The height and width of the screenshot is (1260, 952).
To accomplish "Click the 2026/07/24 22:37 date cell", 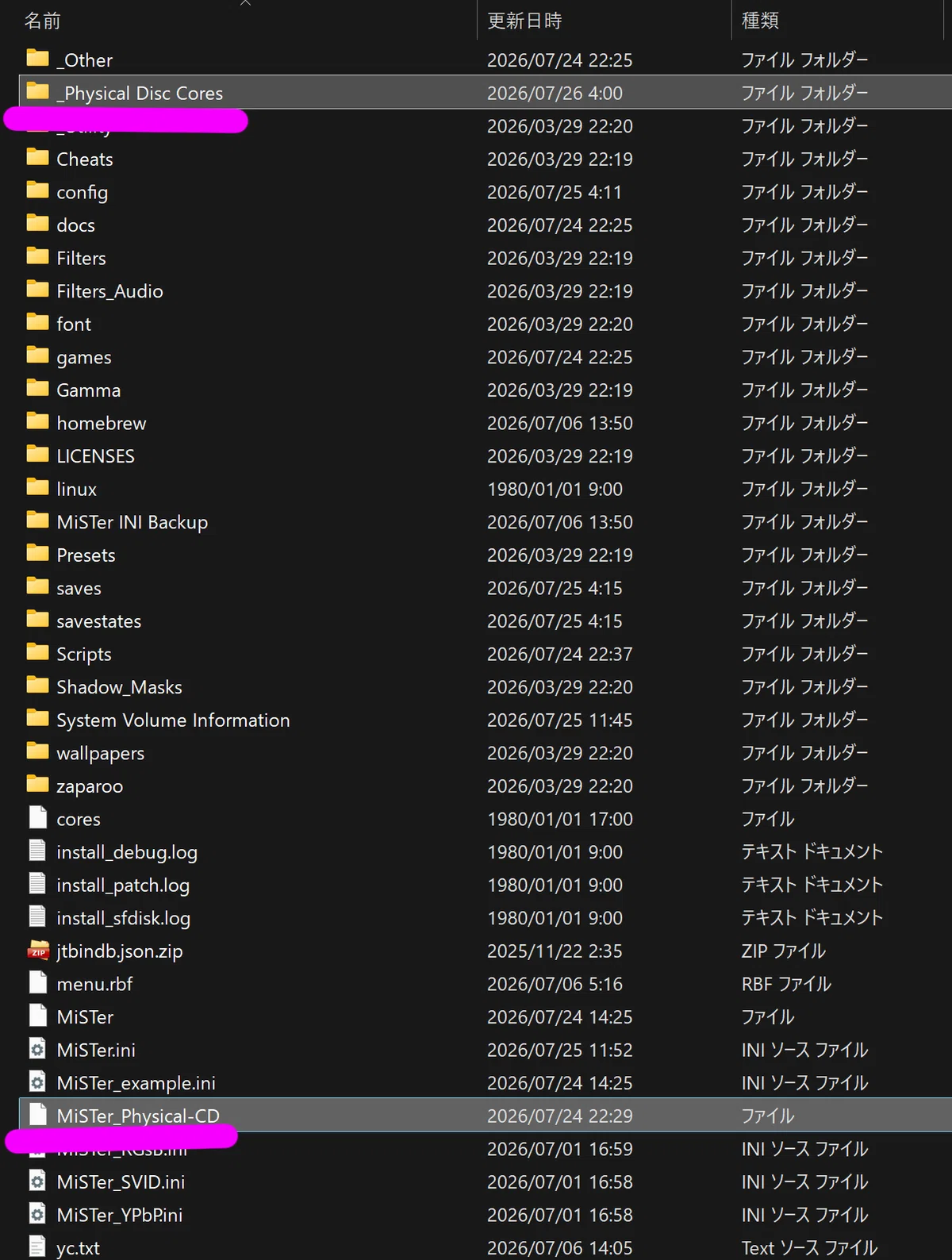I will pyautogui.click(x=560, y=654).
